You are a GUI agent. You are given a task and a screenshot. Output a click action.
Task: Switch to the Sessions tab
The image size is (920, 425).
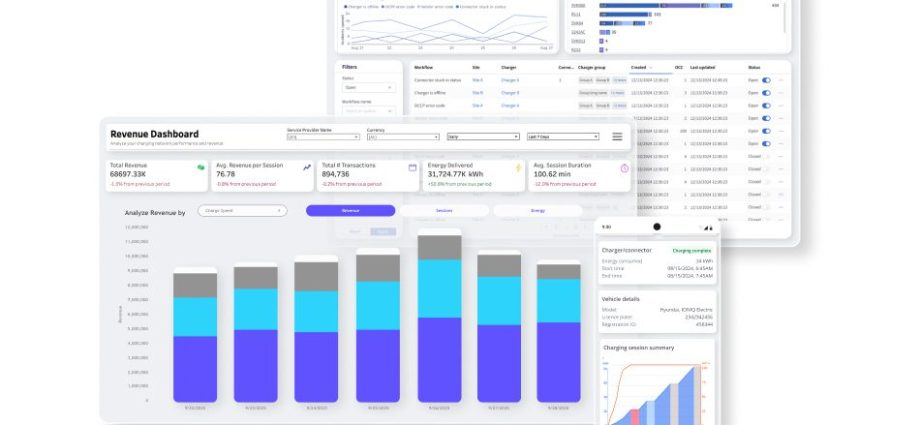444,211
